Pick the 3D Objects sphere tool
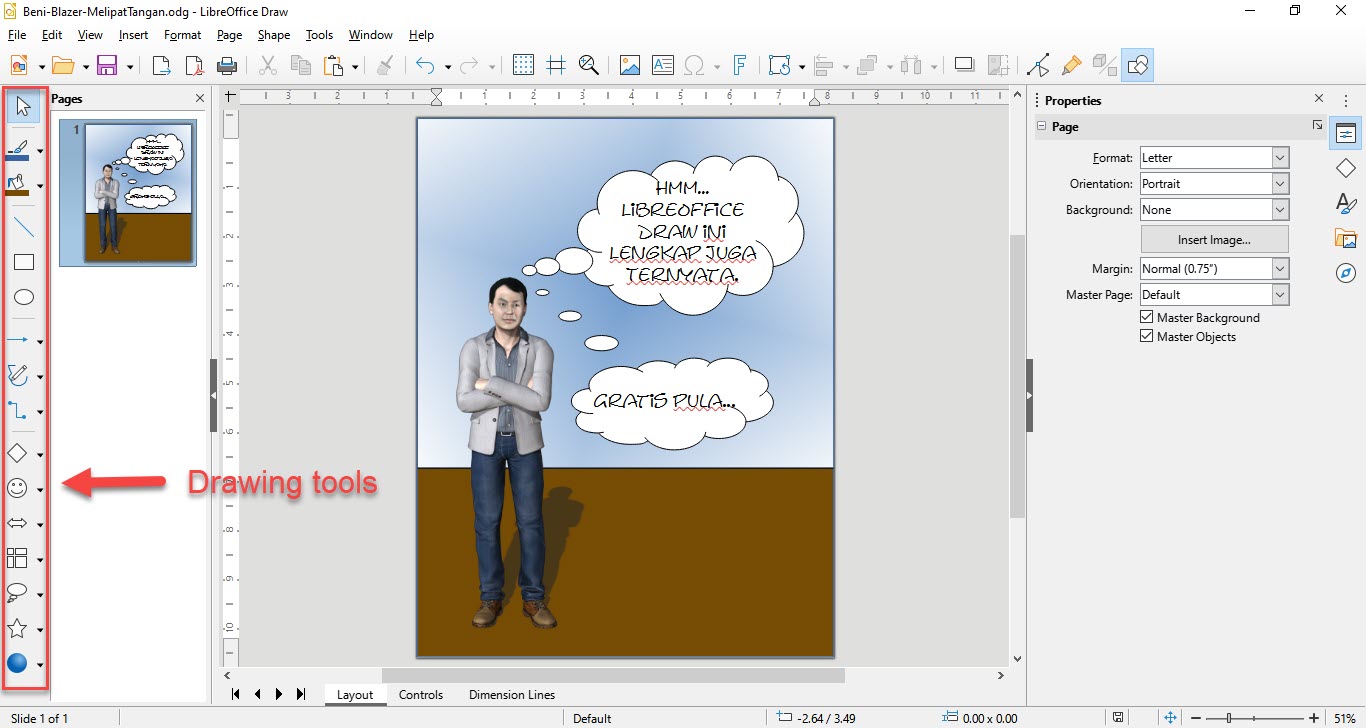Viewport: 1366px width, 728px height. pyautogui.click(x=18, y=662)
